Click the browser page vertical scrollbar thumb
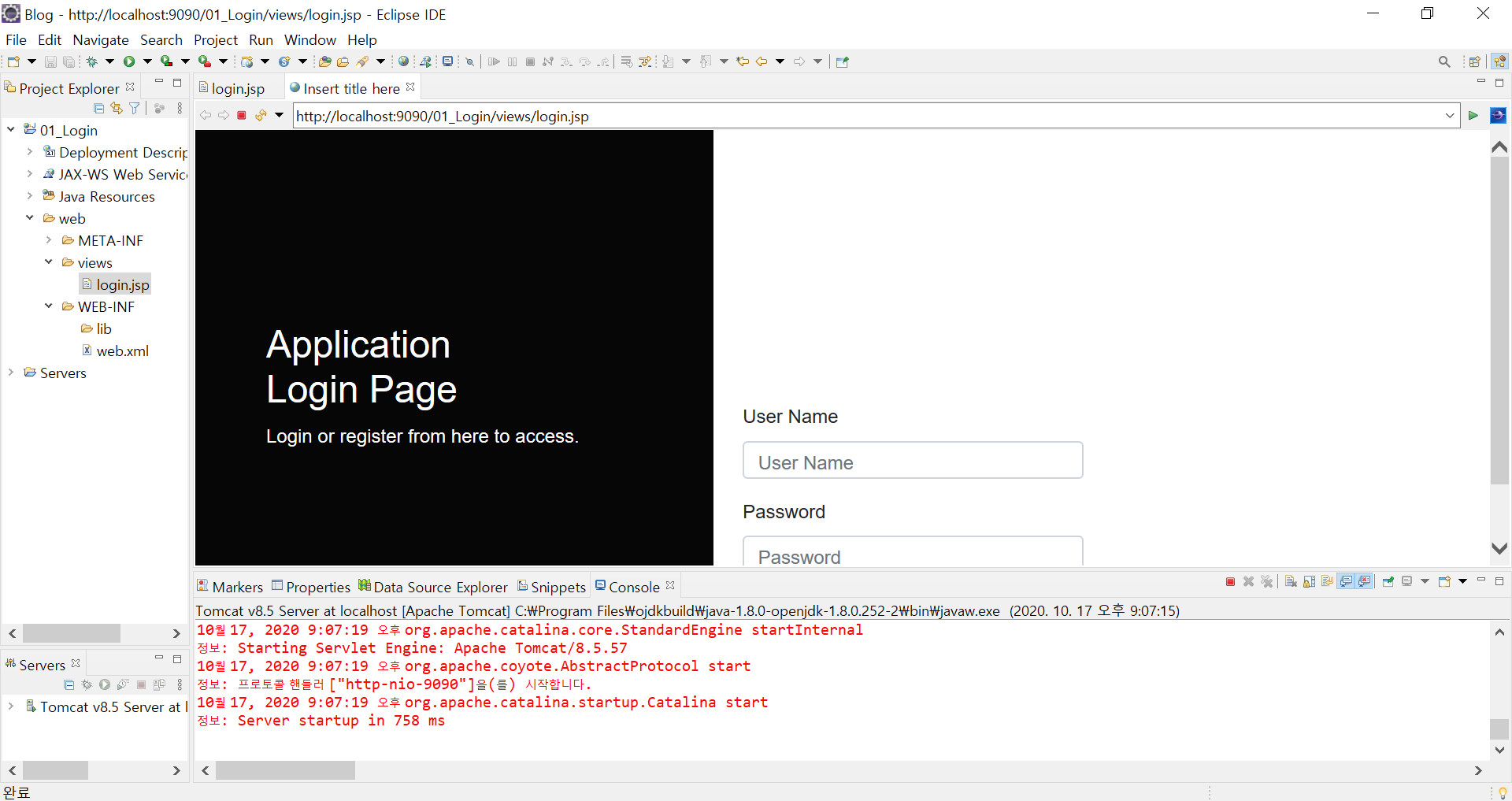 [x=1499, y=321]
